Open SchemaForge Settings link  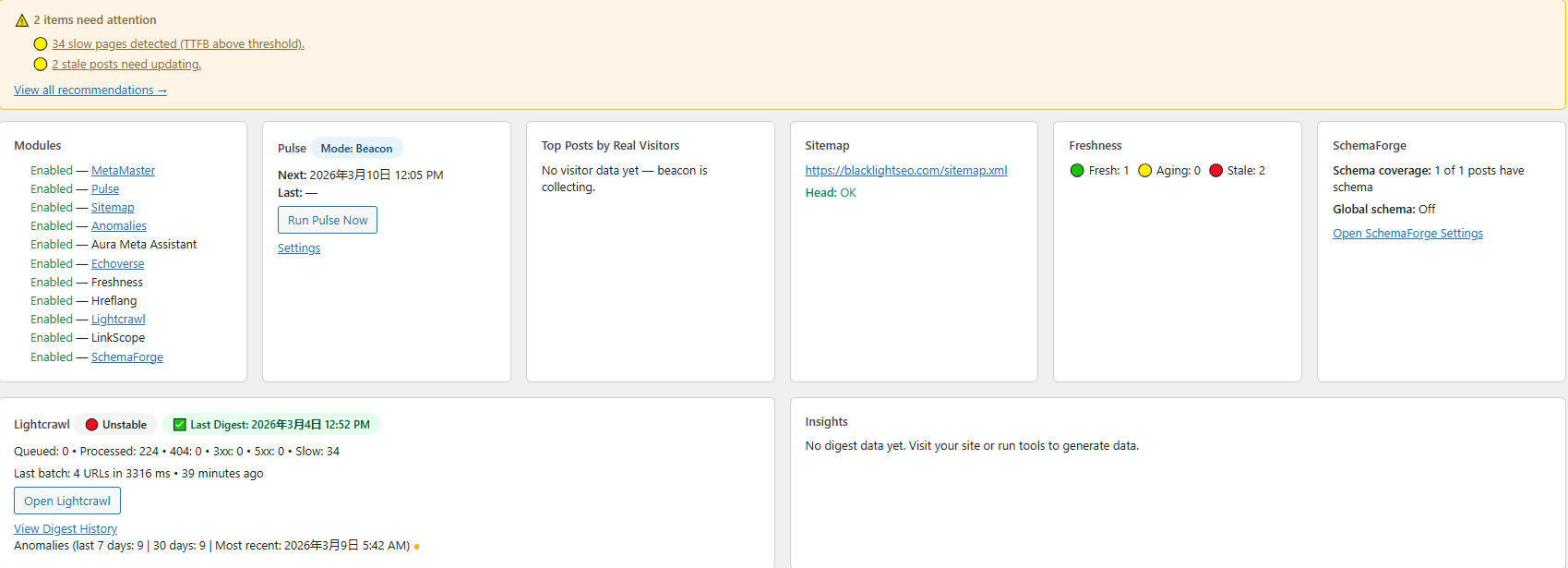point(1407,234)
